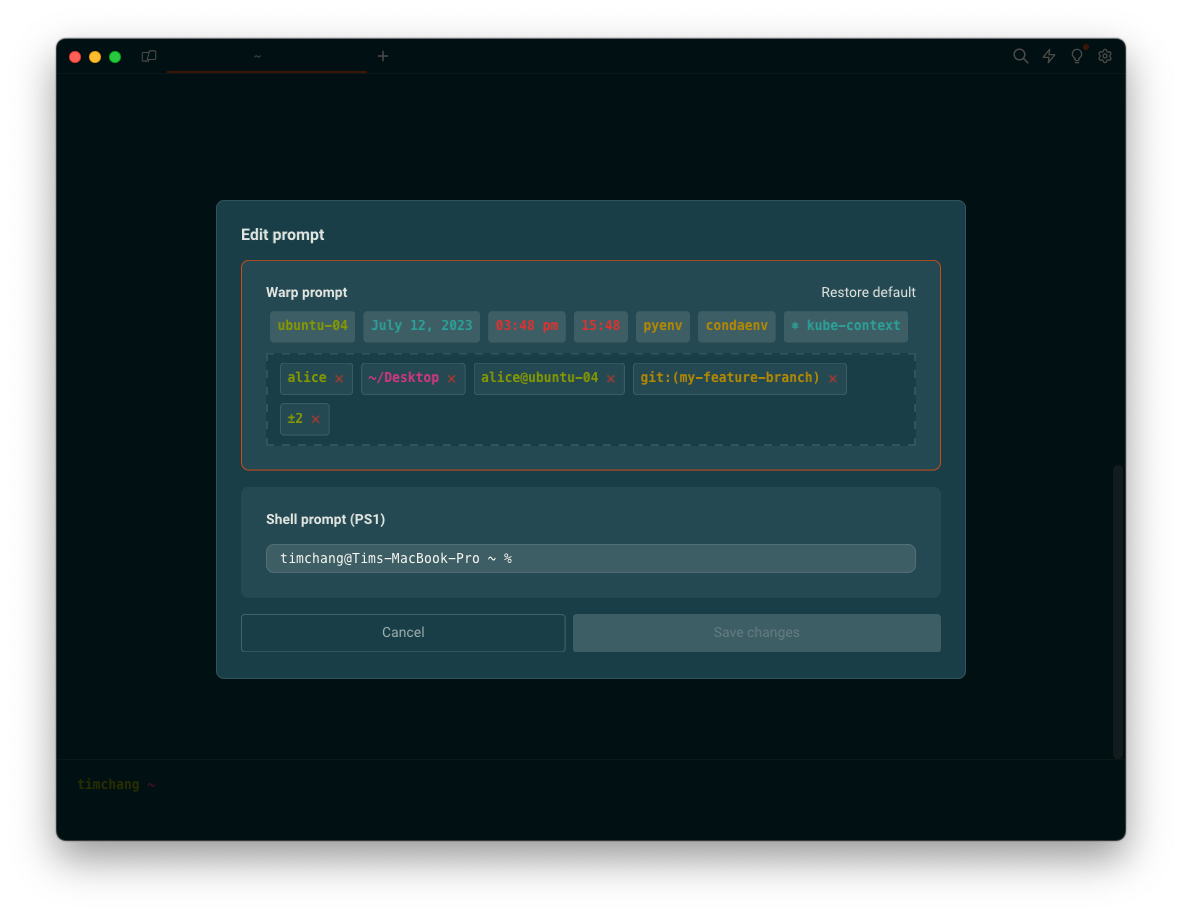Add the pyenv chip

pyautogui.click(x=663, y=326)
